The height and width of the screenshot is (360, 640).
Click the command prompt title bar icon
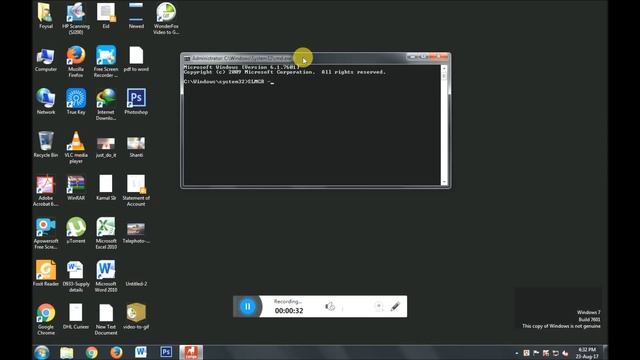click(187, 58)
